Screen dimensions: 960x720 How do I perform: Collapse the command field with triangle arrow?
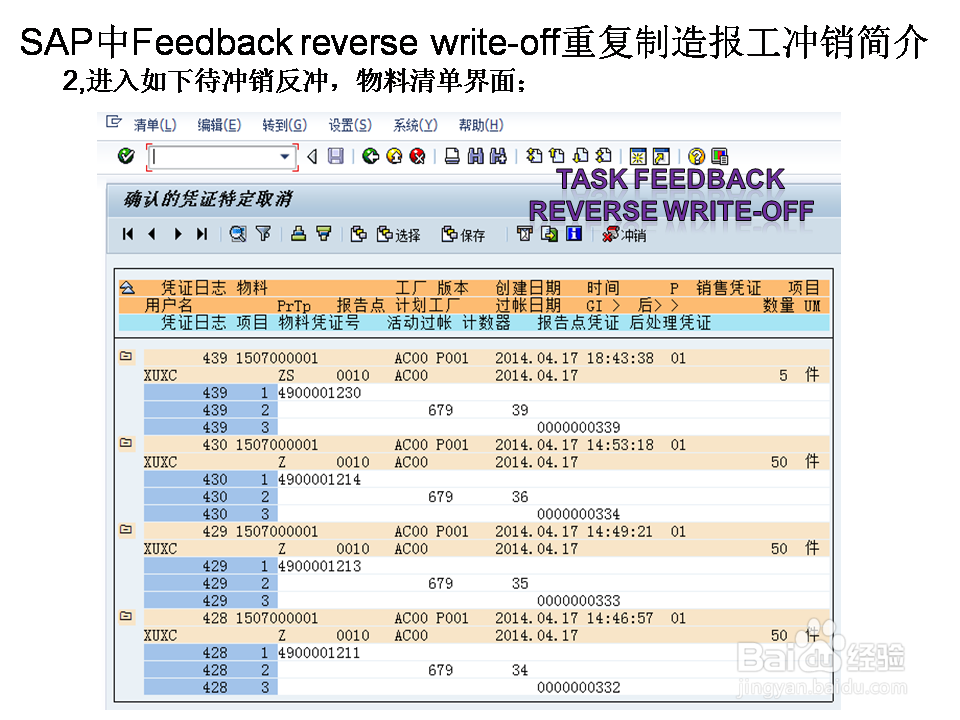312,157
